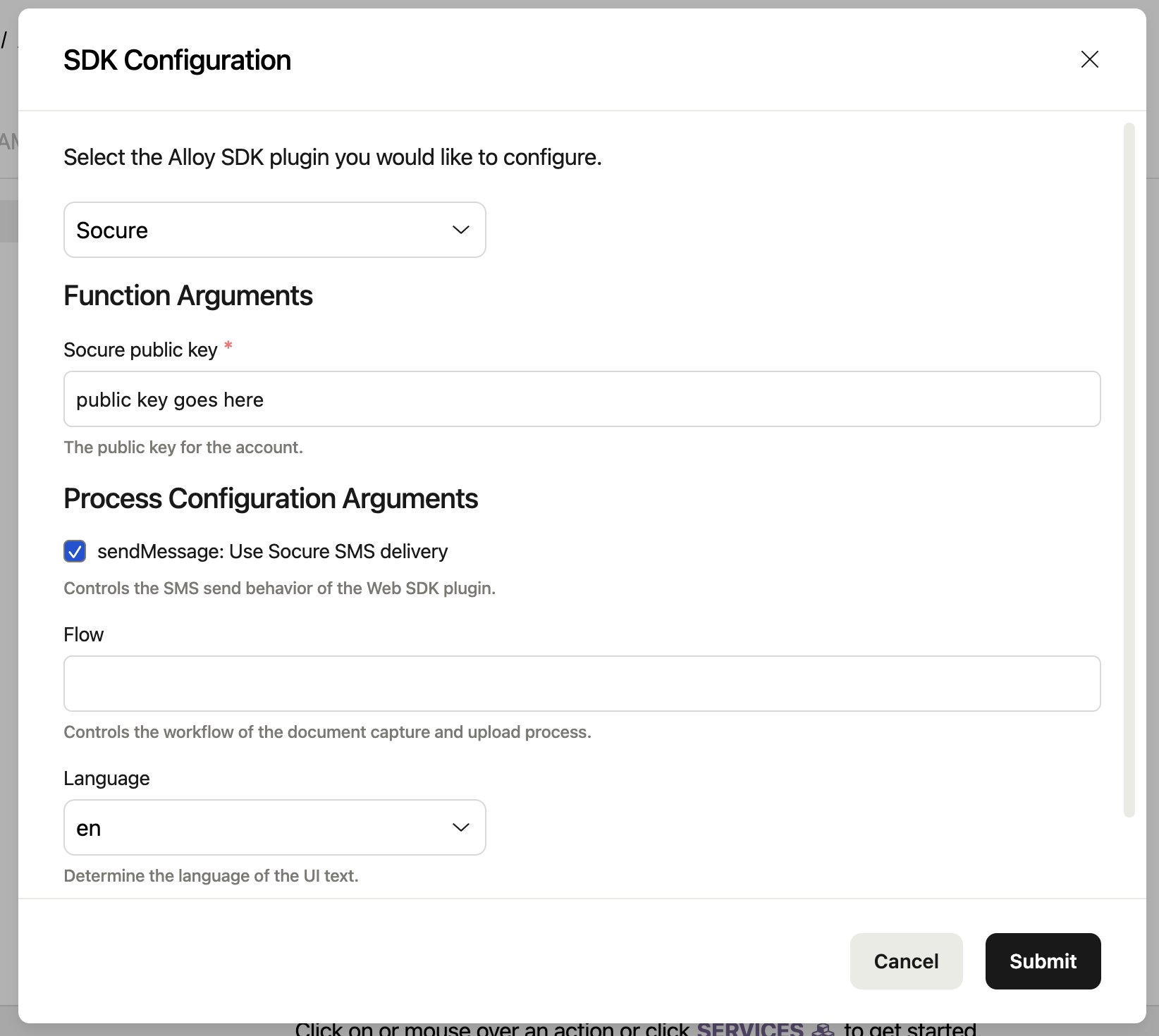Click 'Determine the language of the UI text.' hint
Image resolution: width=1159 pixels, height=1036 pixels.
[x=211, y=876]
